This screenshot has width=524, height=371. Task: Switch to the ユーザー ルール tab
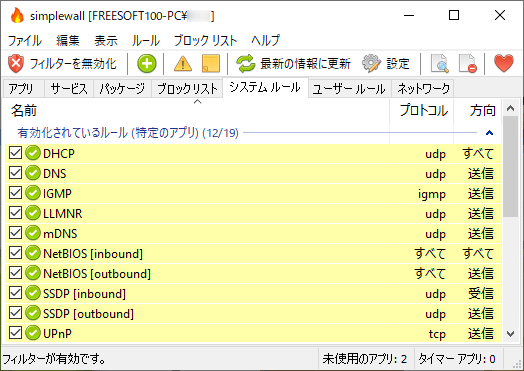click(x=349, y=89)
